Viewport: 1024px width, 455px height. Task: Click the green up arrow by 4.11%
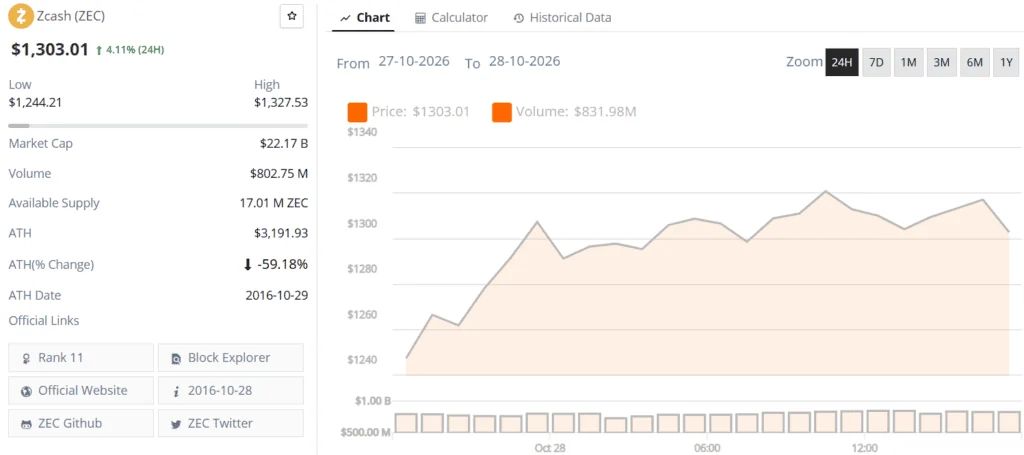[99, 50]
